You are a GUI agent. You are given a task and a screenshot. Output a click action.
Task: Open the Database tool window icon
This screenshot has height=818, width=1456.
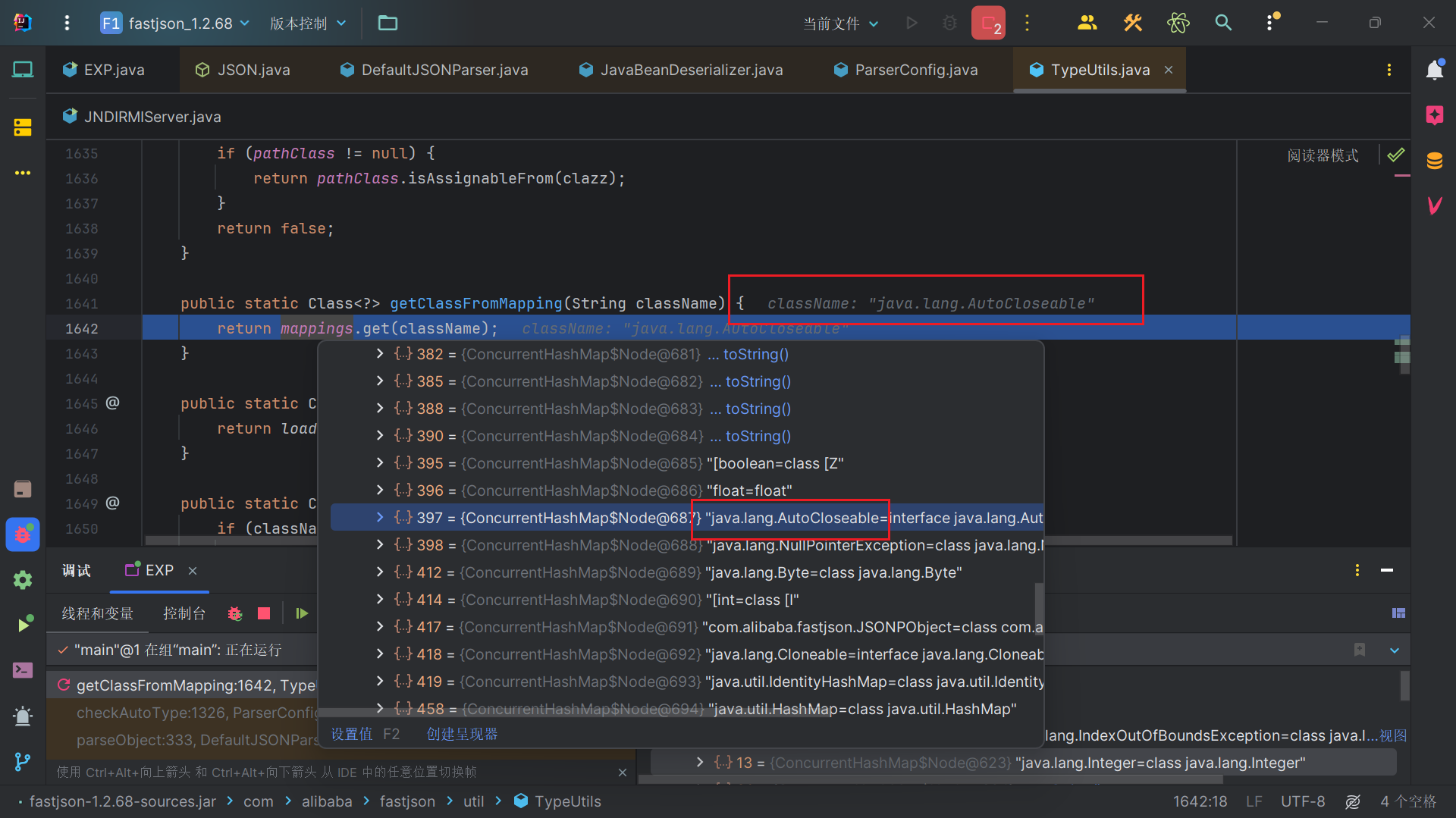point(1435,161)
